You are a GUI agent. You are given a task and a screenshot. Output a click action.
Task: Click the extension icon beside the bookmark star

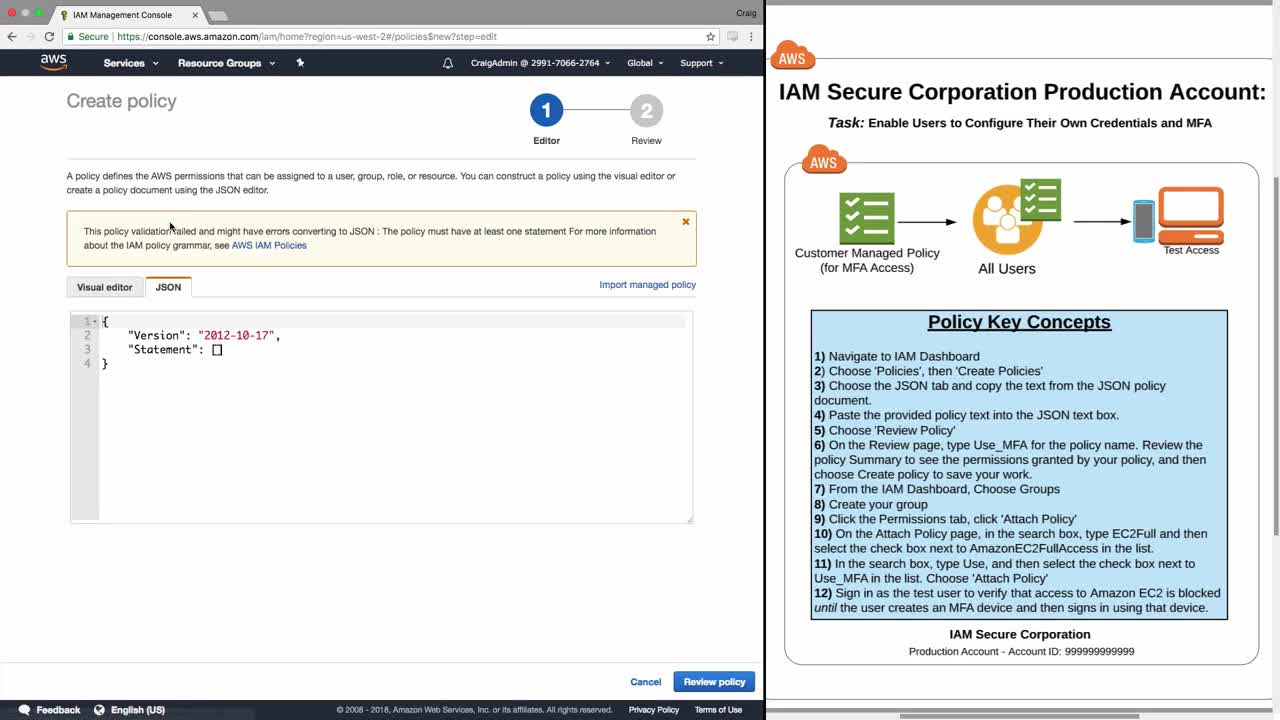point(733,36)
